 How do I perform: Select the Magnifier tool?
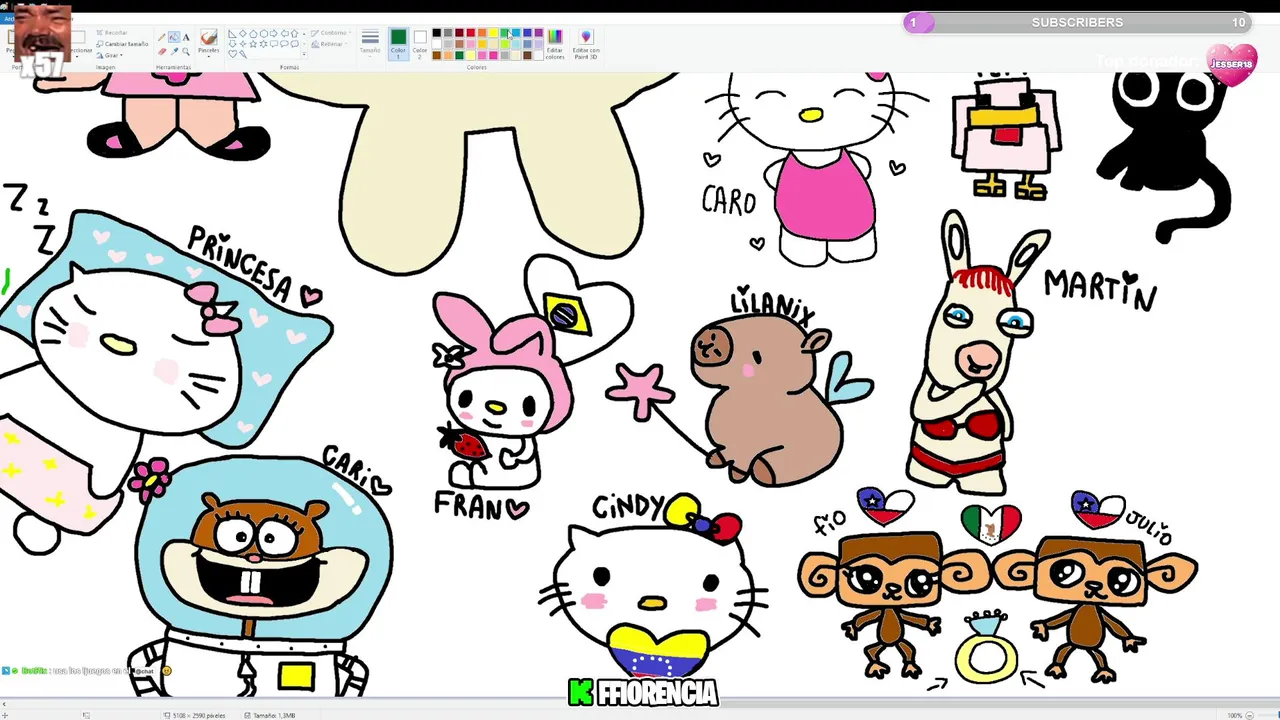coord(186,52)
